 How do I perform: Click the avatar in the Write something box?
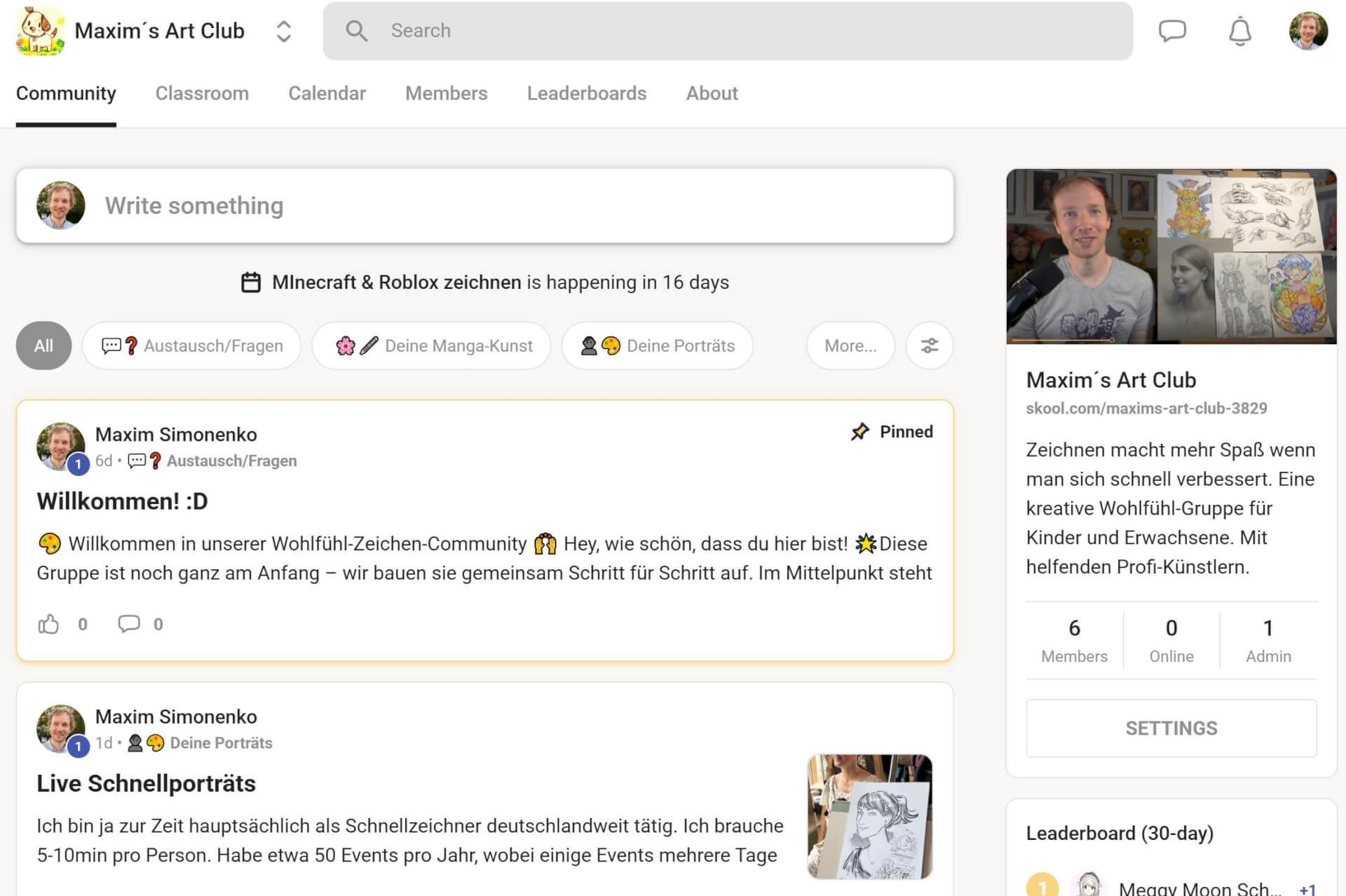61,205
